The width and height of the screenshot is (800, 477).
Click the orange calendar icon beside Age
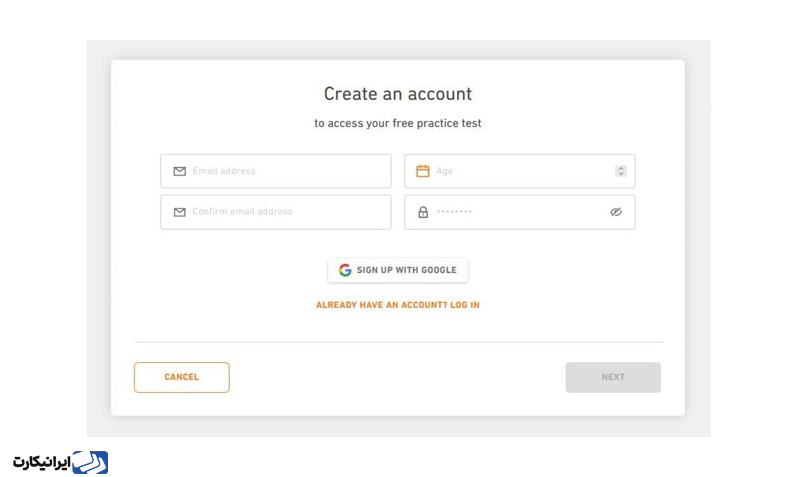[x=423, y=171]
